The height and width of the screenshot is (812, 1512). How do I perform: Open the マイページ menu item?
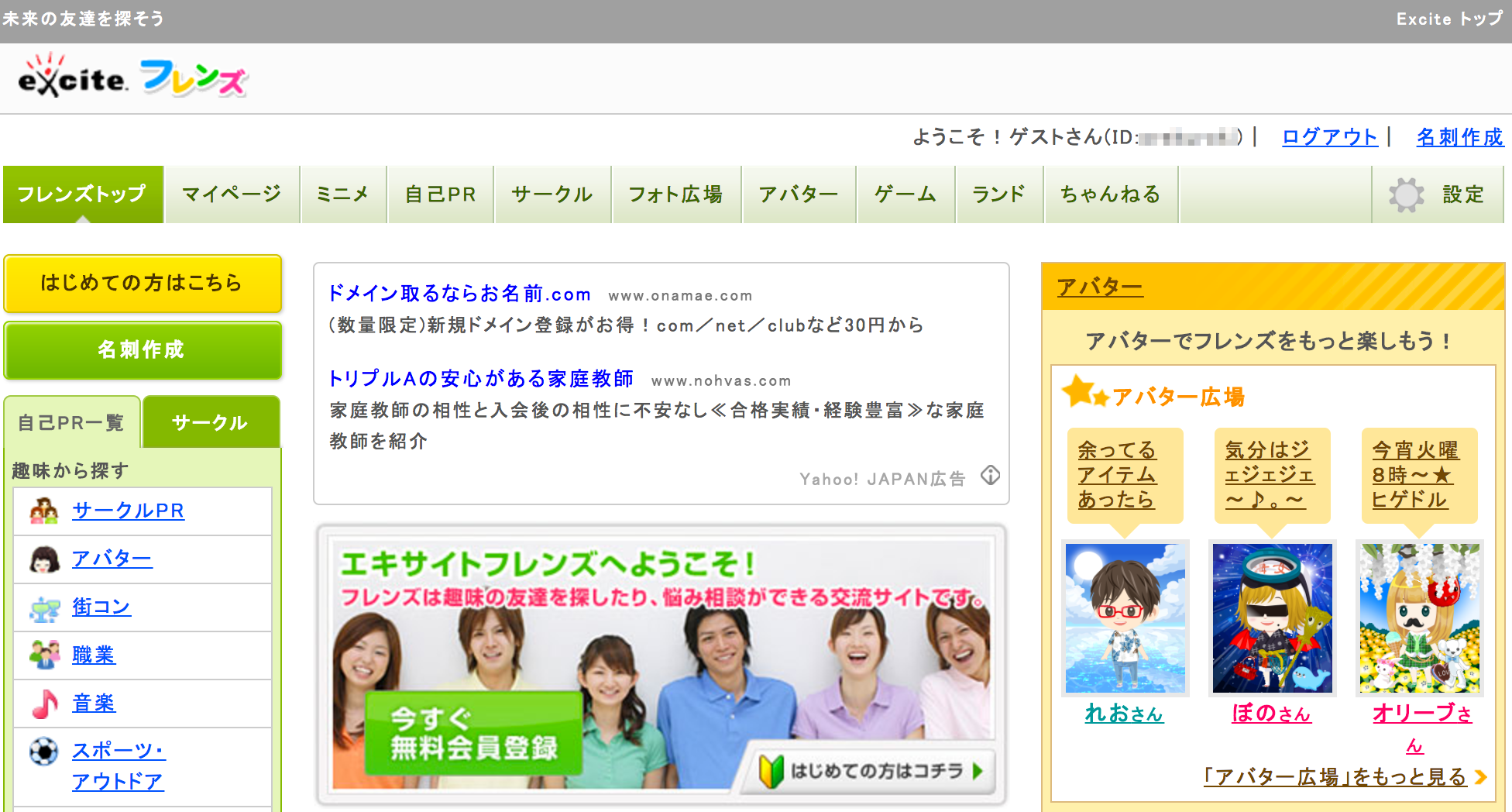tap(232, 194)
